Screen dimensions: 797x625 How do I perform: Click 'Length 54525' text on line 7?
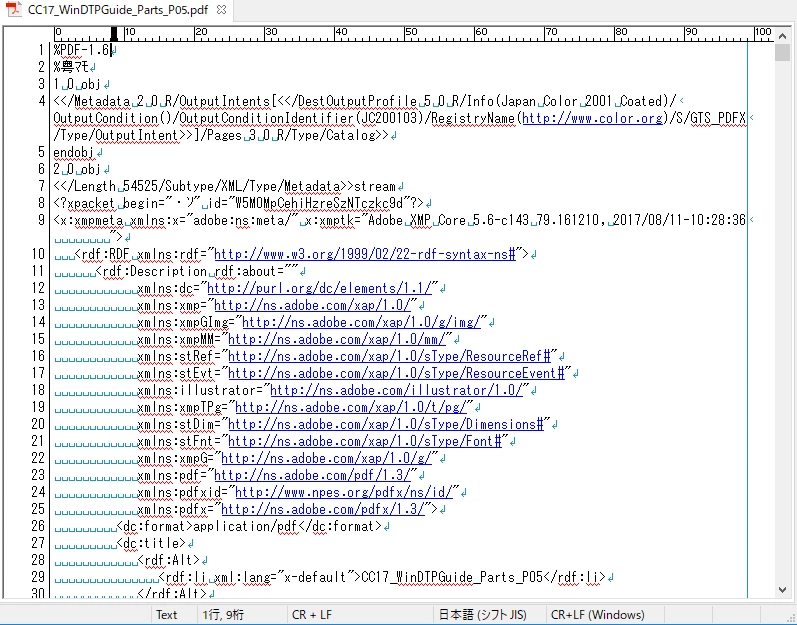(116, 186)
